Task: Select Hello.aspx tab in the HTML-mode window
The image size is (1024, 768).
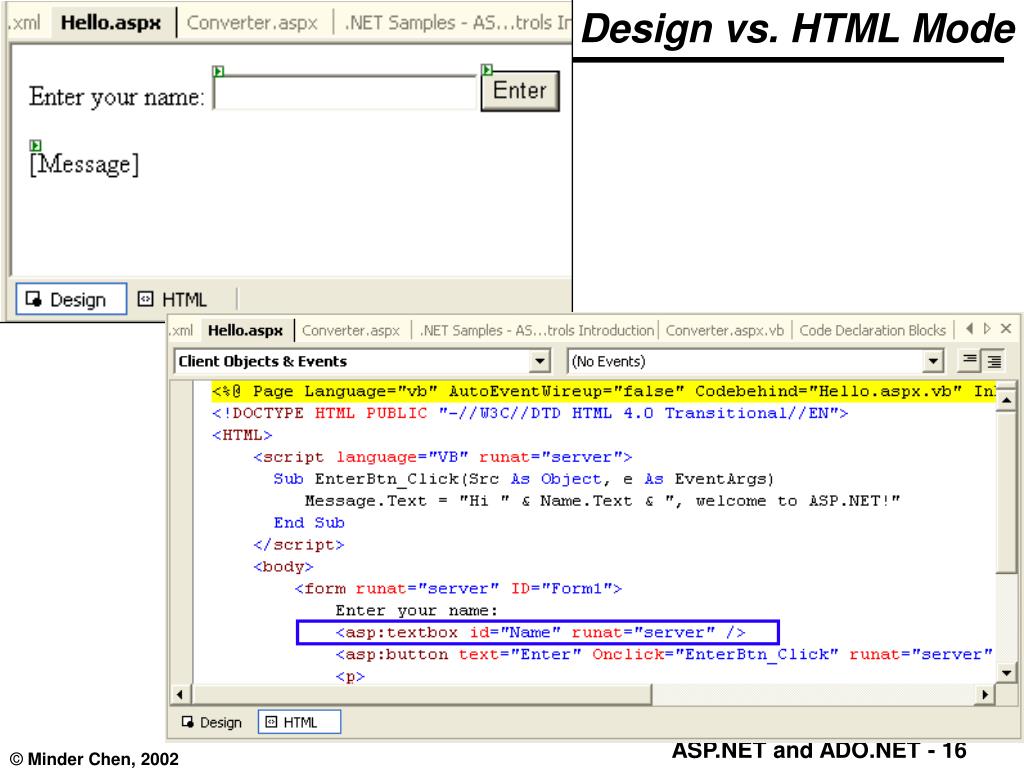Action: click(246, 330)
